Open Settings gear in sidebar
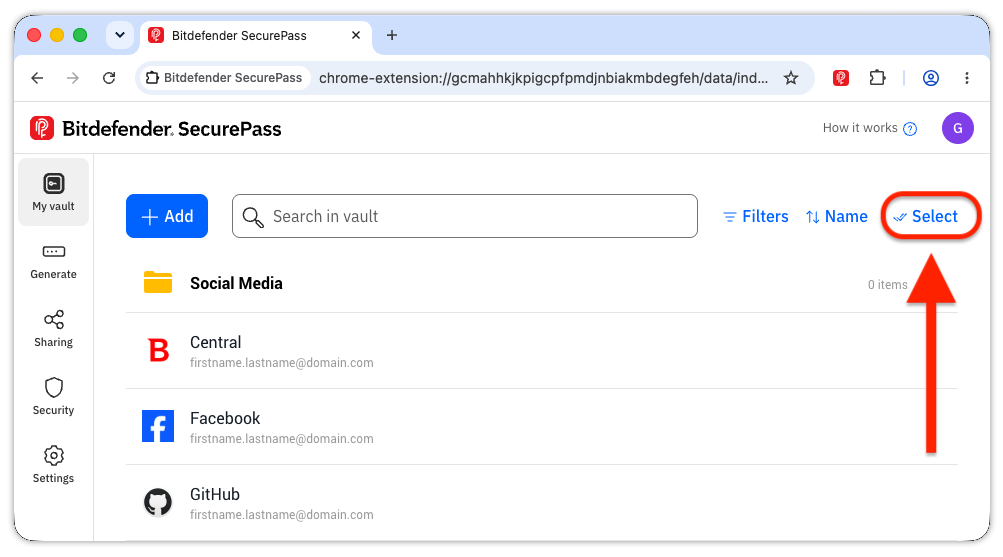This screenshot has height=557, width=1003. [x=54, y=465]
